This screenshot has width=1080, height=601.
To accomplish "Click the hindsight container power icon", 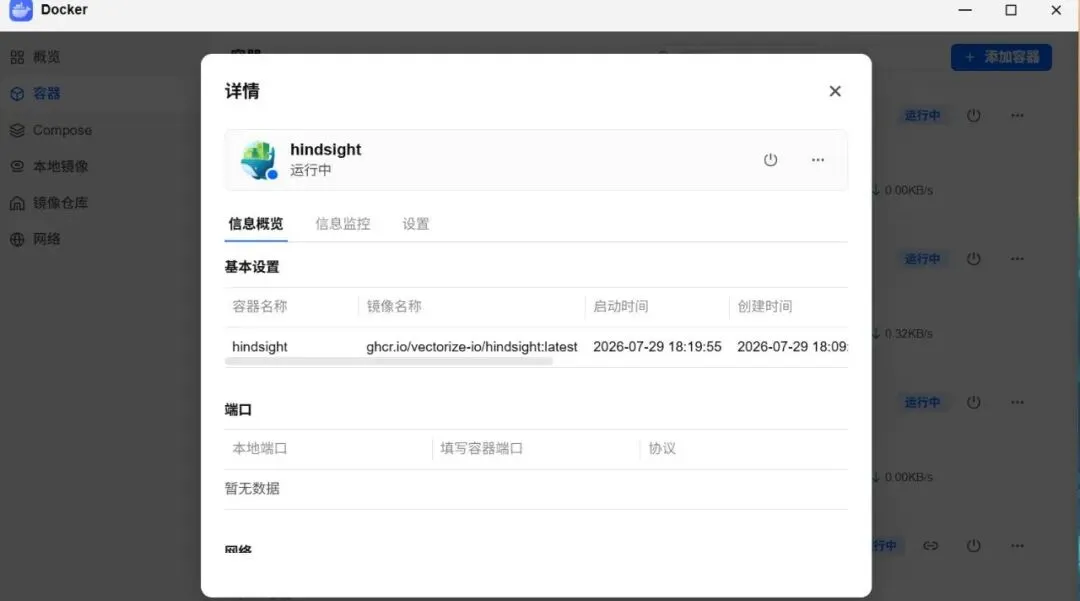I will point(770,160).
